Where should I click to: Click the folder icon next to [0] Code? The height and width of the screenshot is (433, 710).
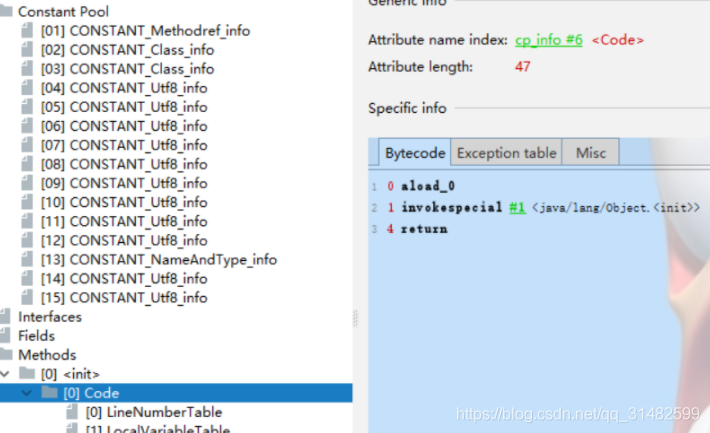pyautogui.click(x=49, y=393)
